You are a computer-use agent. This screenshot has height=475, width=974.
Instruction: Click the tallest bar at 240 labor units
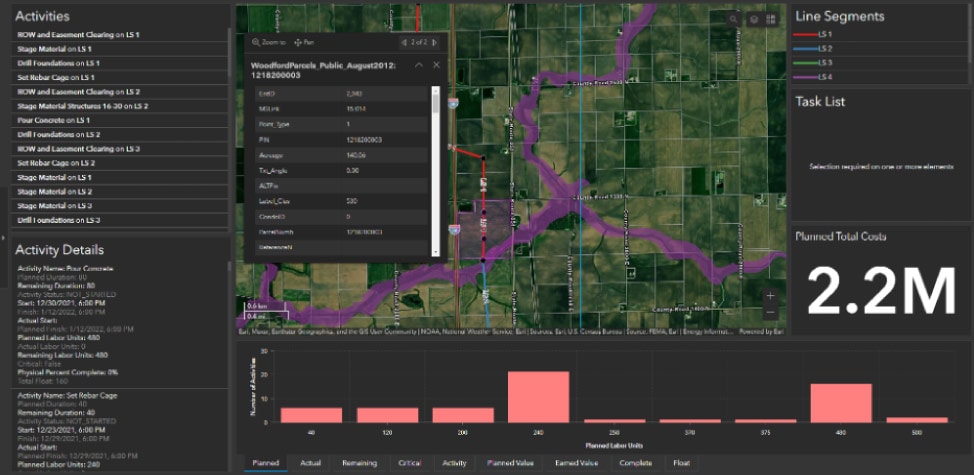coord(539,397)
